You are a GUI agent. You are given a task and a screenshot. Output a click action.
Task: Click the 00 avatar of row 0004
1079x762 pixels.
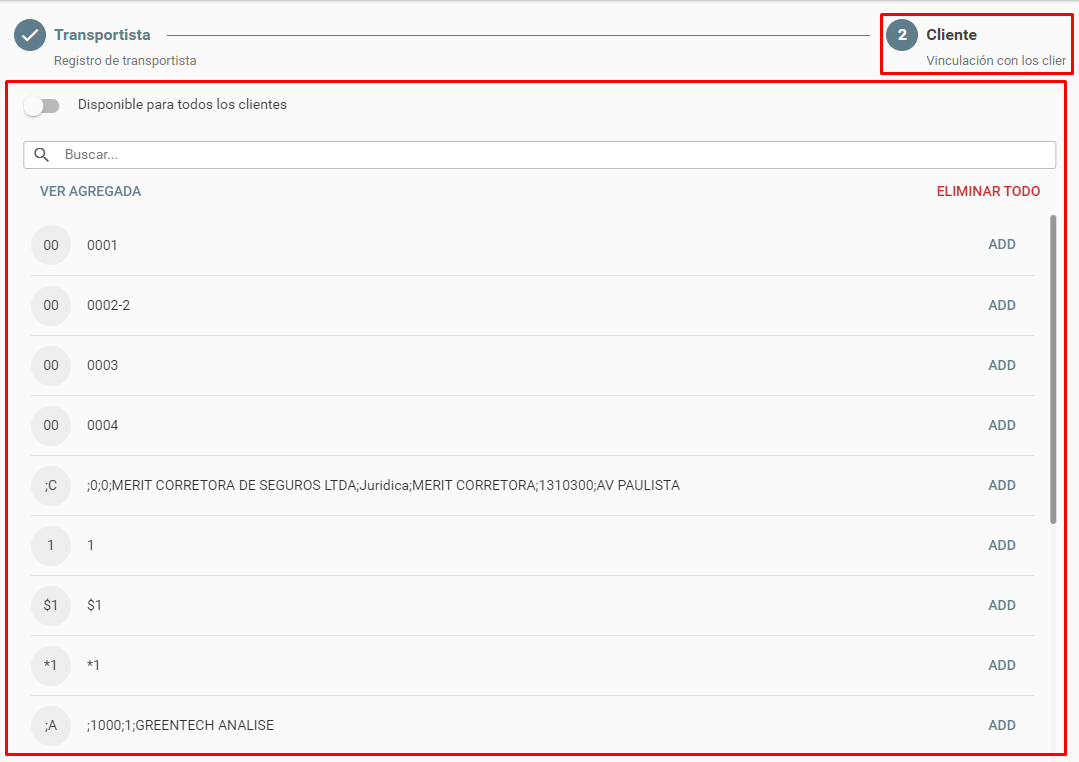coord(51,425)
